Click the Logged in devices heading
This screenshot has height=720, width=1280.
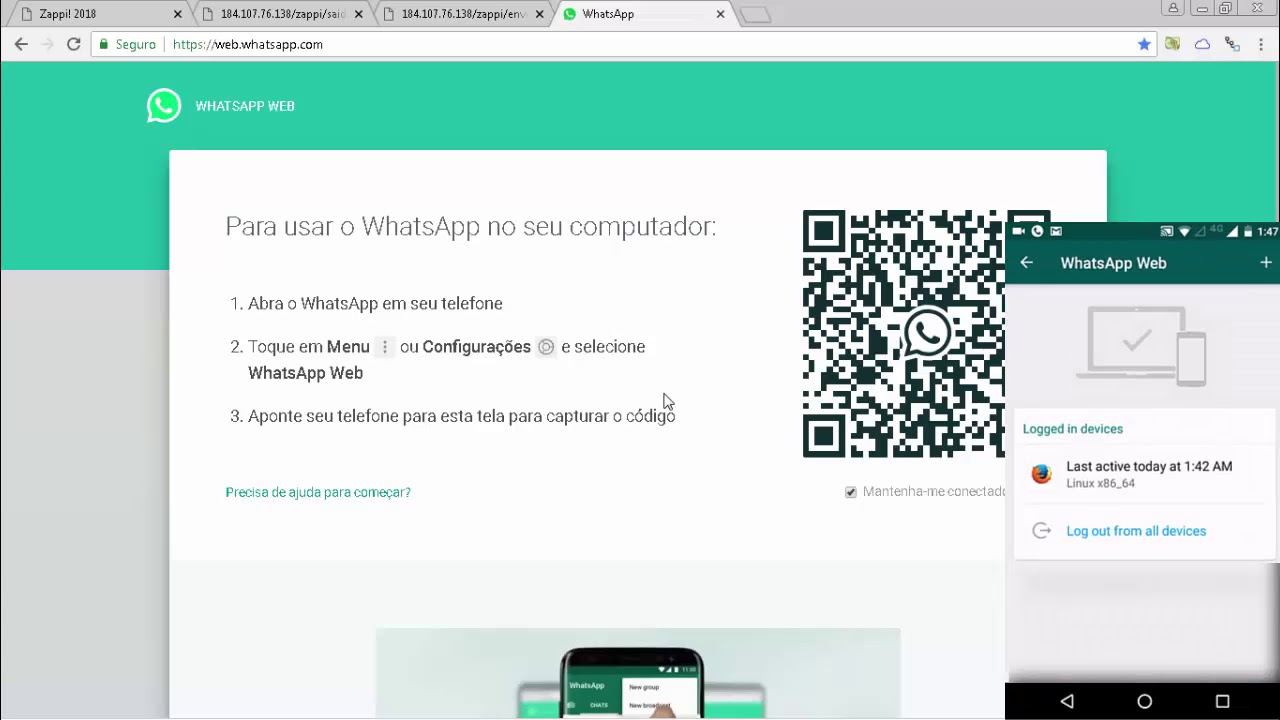click(1073, 429)
